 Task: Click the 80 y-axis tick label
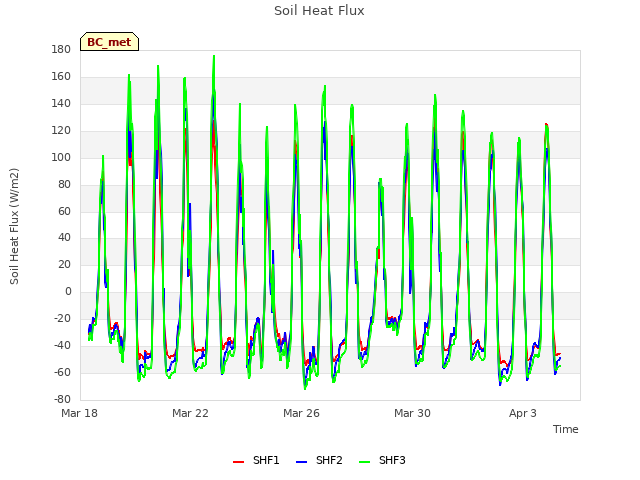(x=64, y=184)
